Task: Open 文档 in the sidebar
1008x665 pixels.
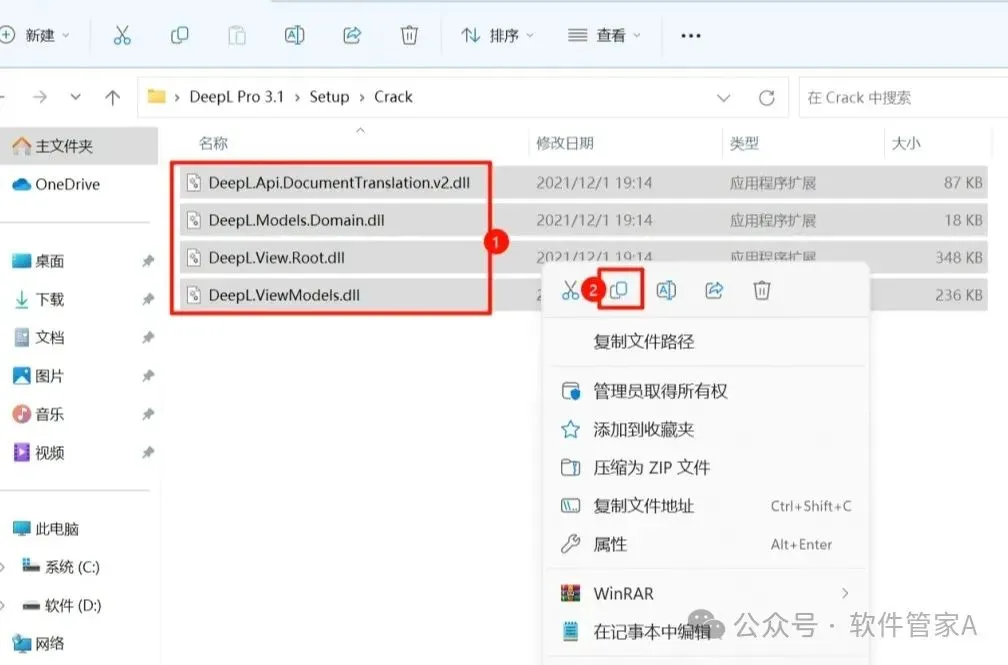Action: (x=39, y=338)
